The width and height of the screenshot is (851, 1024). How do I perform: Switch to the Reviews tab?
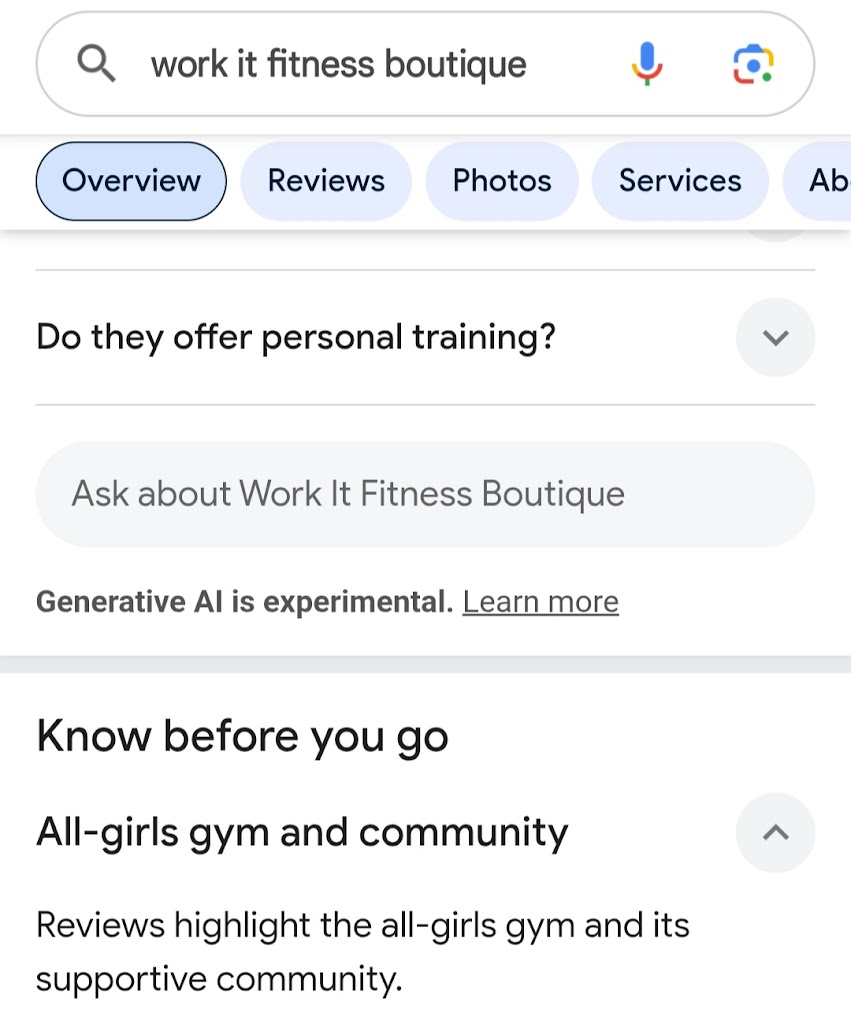(x=326, y=181)
